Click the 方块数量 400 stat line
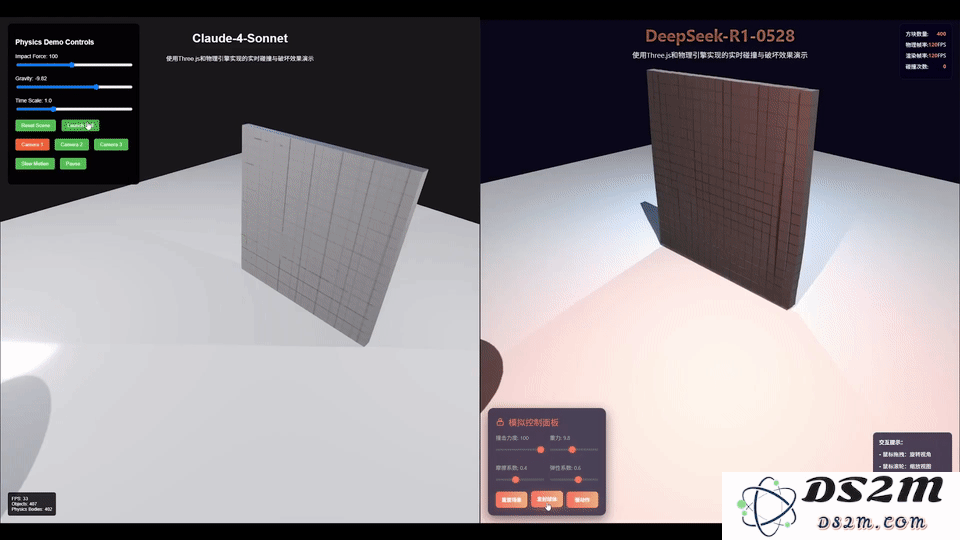 click(x=926, y=34)
